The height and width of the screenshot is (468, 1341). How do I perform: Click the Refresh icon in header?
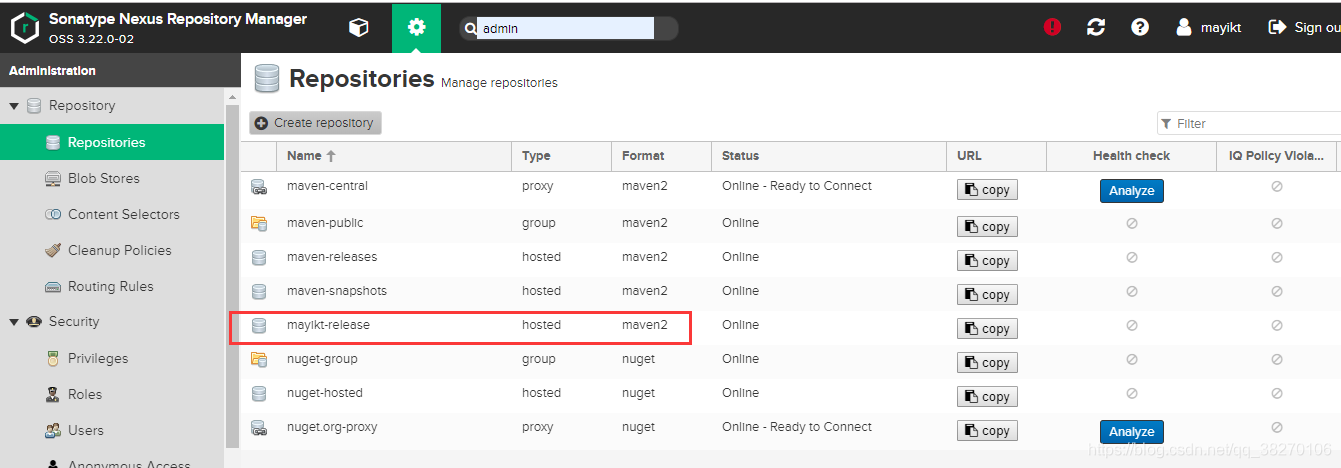click(x=1096, y=28)
